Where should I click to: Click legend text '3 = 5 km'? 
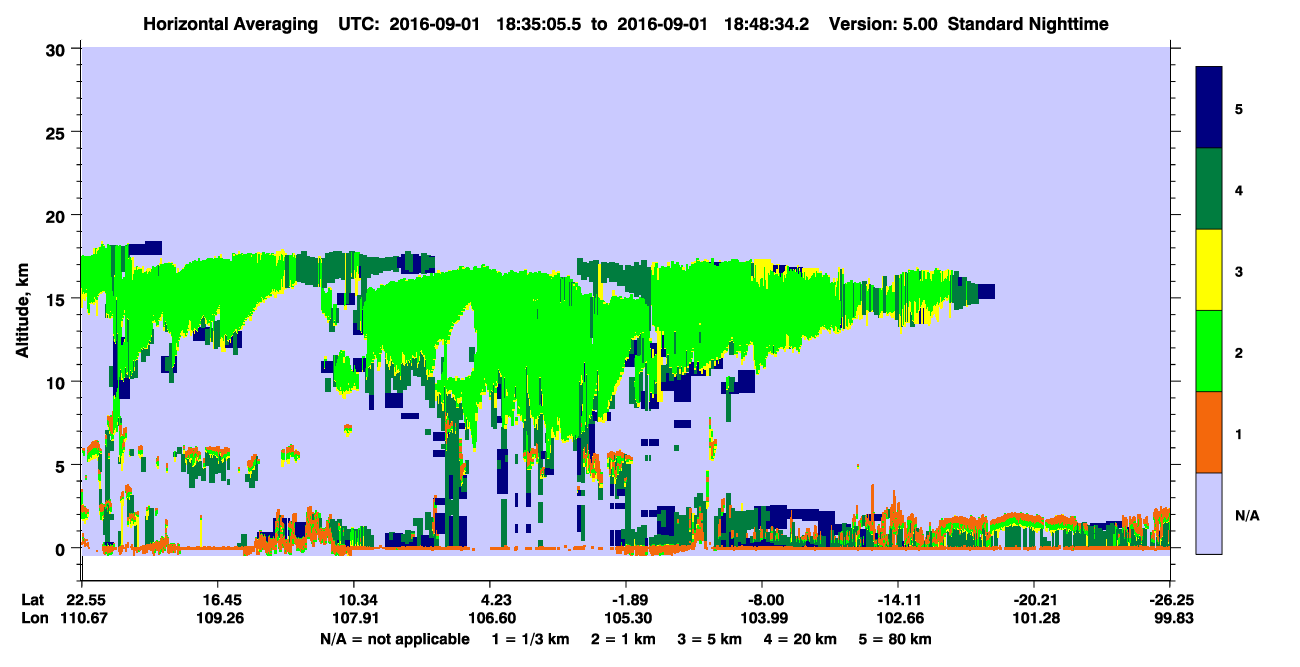tap(711, 639)
